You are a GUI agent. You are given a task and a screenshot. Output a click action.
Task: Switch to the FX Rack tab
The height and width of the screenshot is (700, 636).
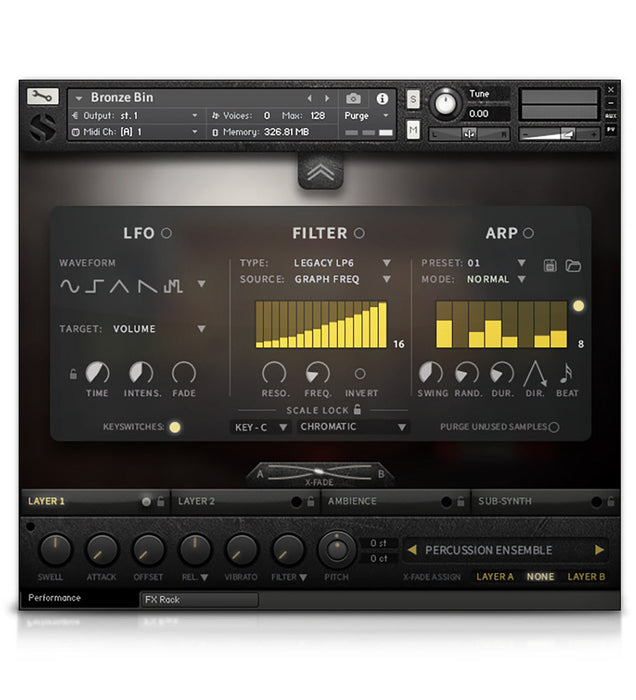click(x=199, y=600)
